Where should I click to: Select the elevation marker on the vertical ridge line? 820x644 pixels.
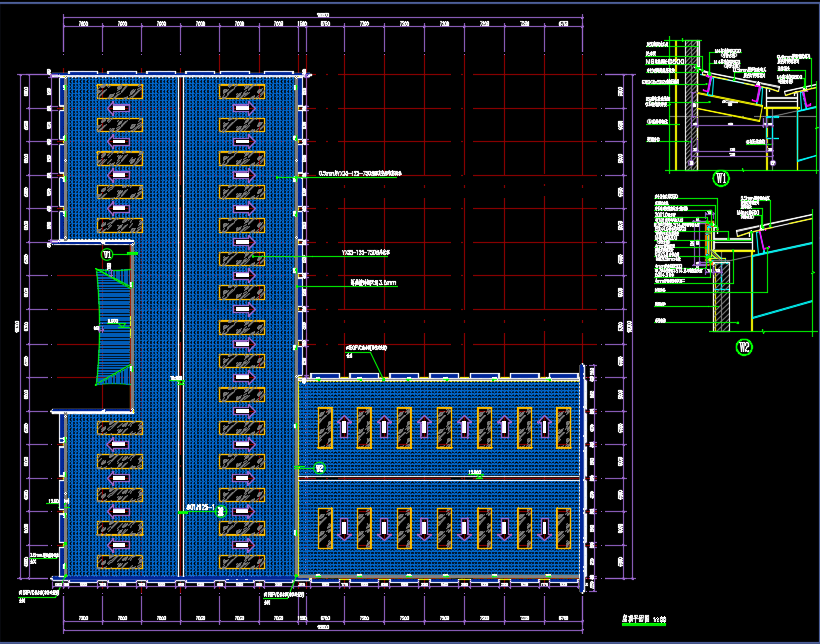tap(177, 380)
